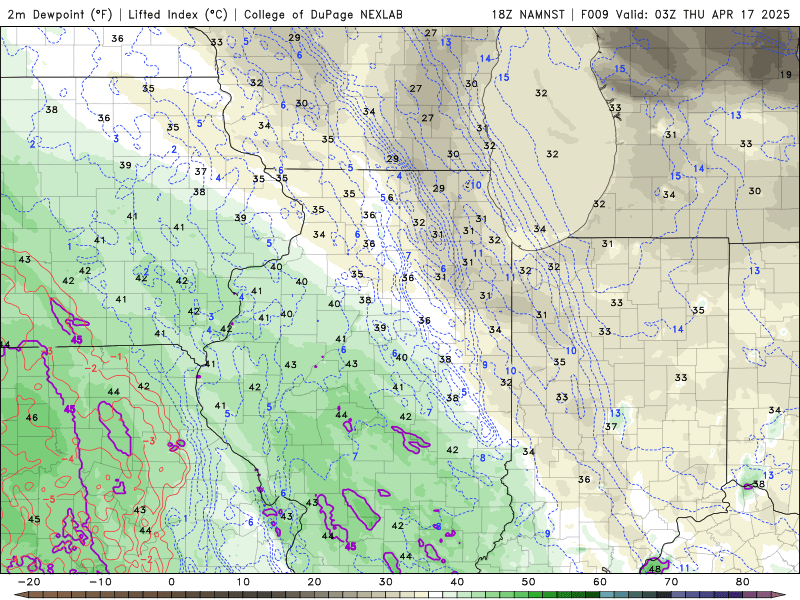Click the red lifted index label -5
Screen dimensions: 800x600
pyautogui.click(x=48, y=498)
